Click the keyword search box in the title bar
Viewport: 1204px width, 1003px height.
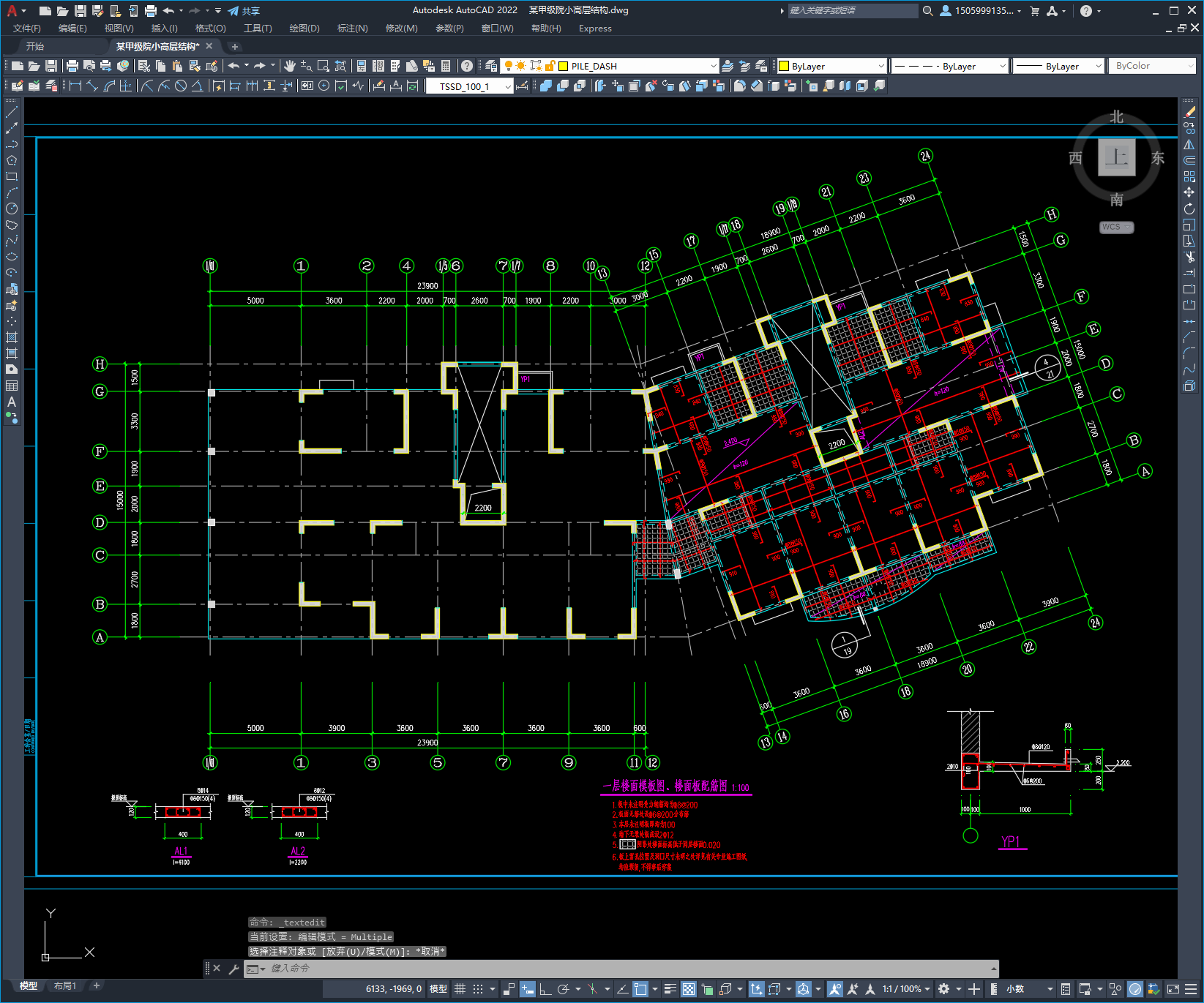coord(853,11)
